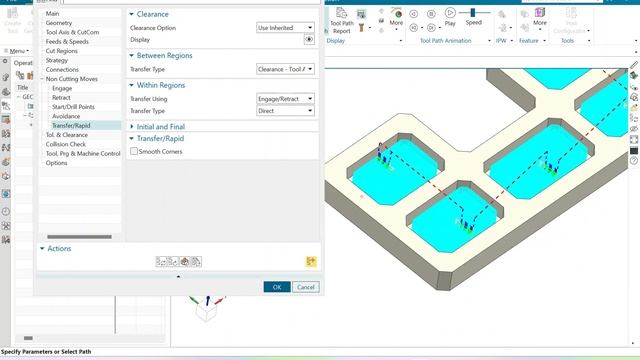Open the Menu dropdown
The image size is (640, 360).
click(x=17, y=51)
